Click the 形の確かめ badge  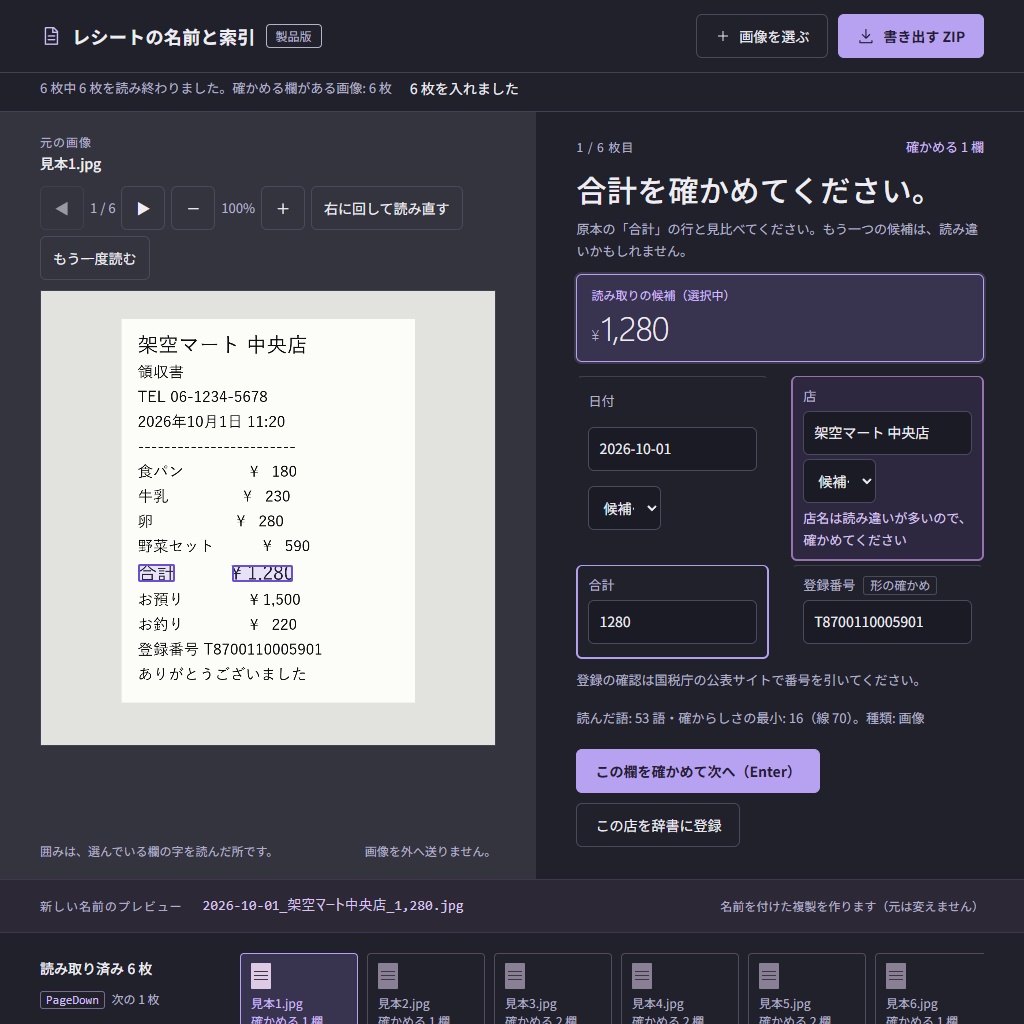pos(900,585)
